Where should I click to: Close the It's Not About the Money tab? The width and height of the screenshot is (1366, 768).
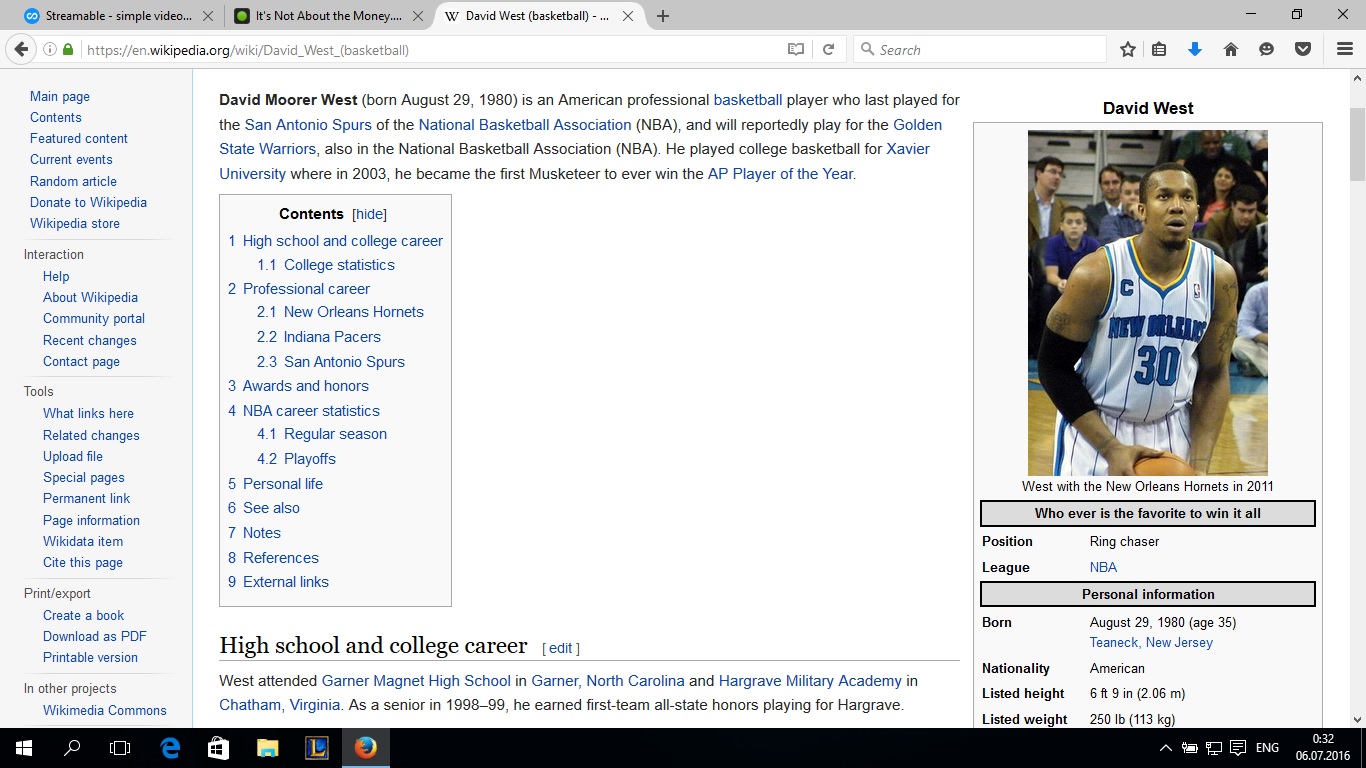417,16
